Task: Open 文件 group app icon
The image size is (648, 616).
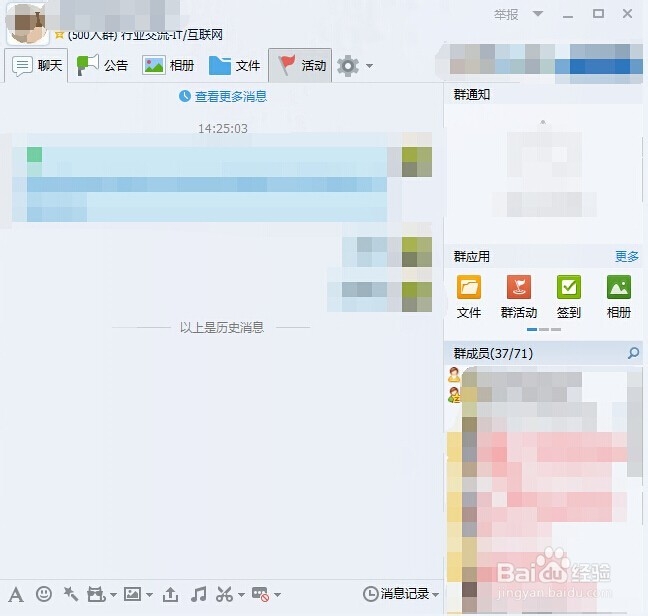Action: (x=469, y=287)
